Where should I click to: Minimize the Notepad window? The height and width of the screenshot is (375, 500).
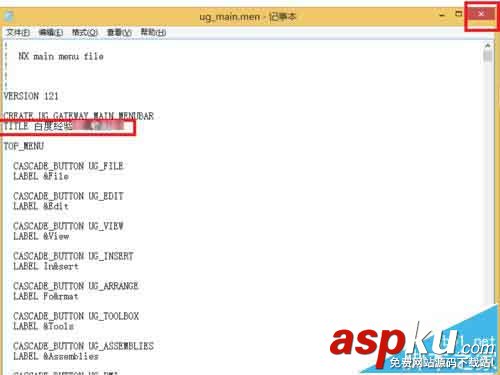click(442, 15)
